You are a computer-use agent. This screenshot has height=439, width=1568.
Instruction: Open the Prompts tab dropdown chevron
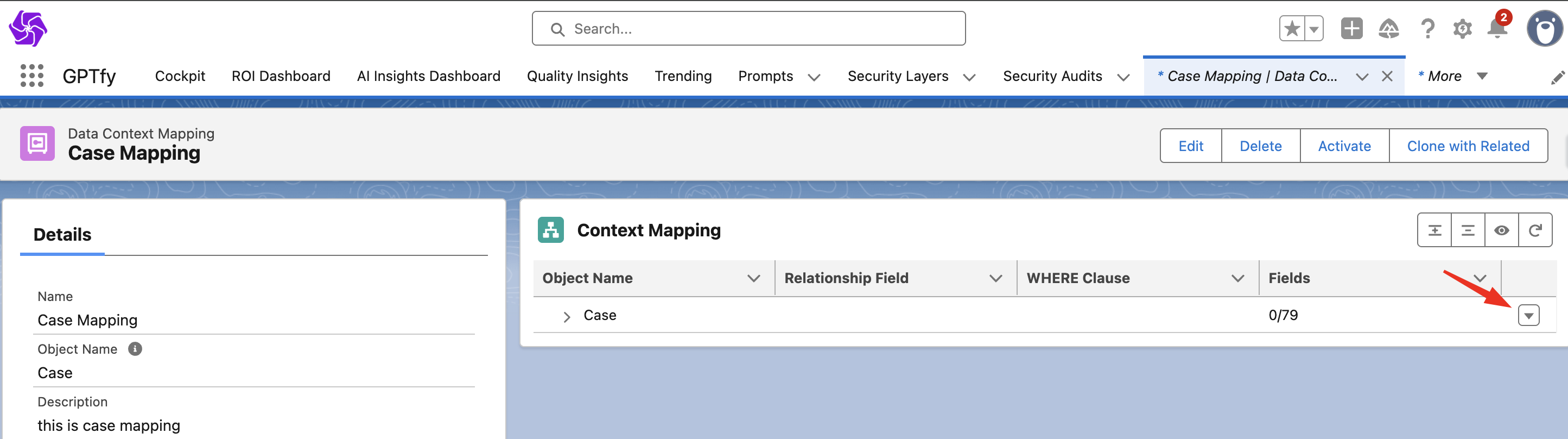(x=814, y=77)
